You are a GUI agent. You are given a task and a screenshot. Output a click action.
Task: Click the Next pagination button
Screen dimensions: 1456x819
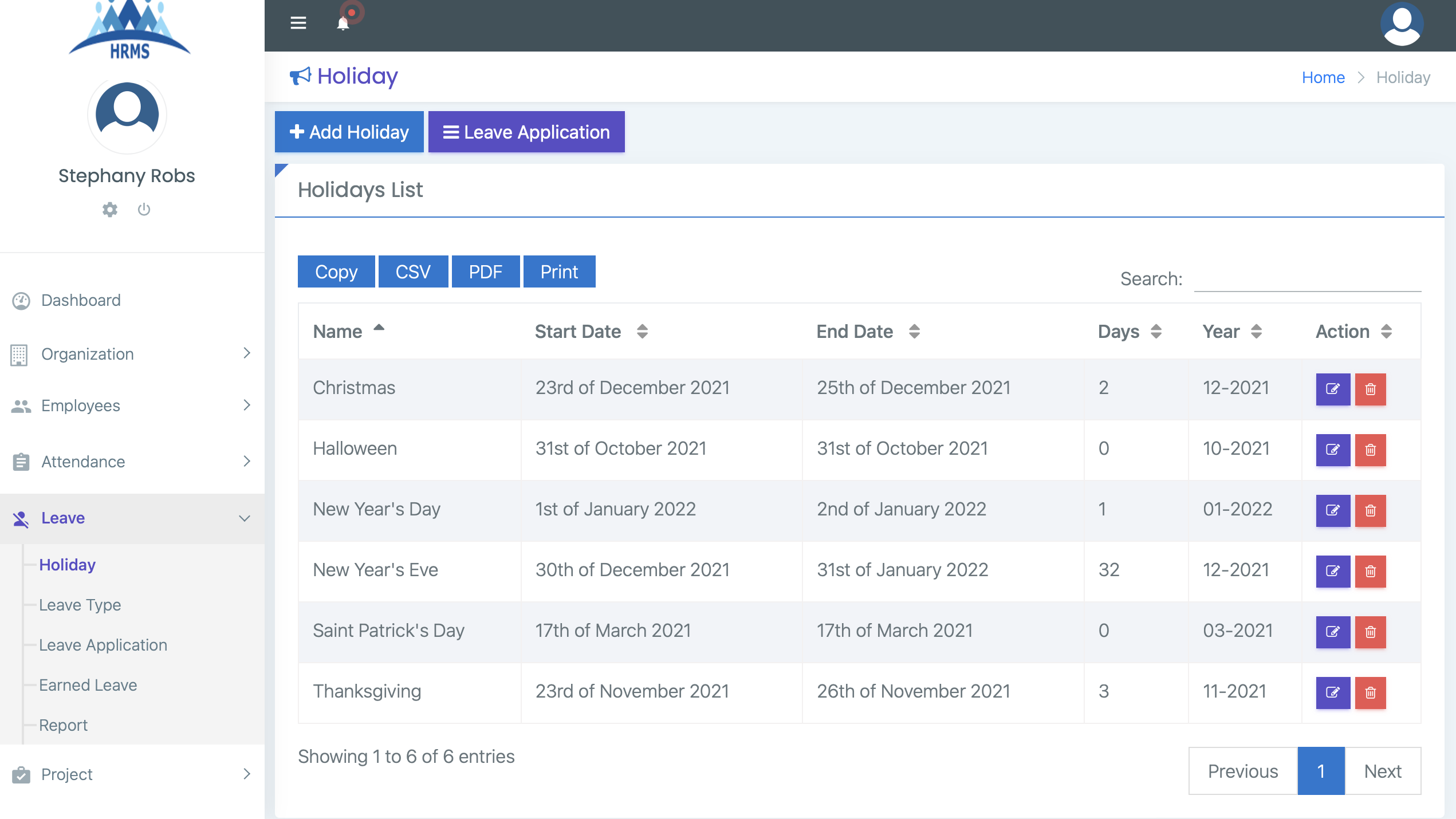click(x=1383, y=771)
